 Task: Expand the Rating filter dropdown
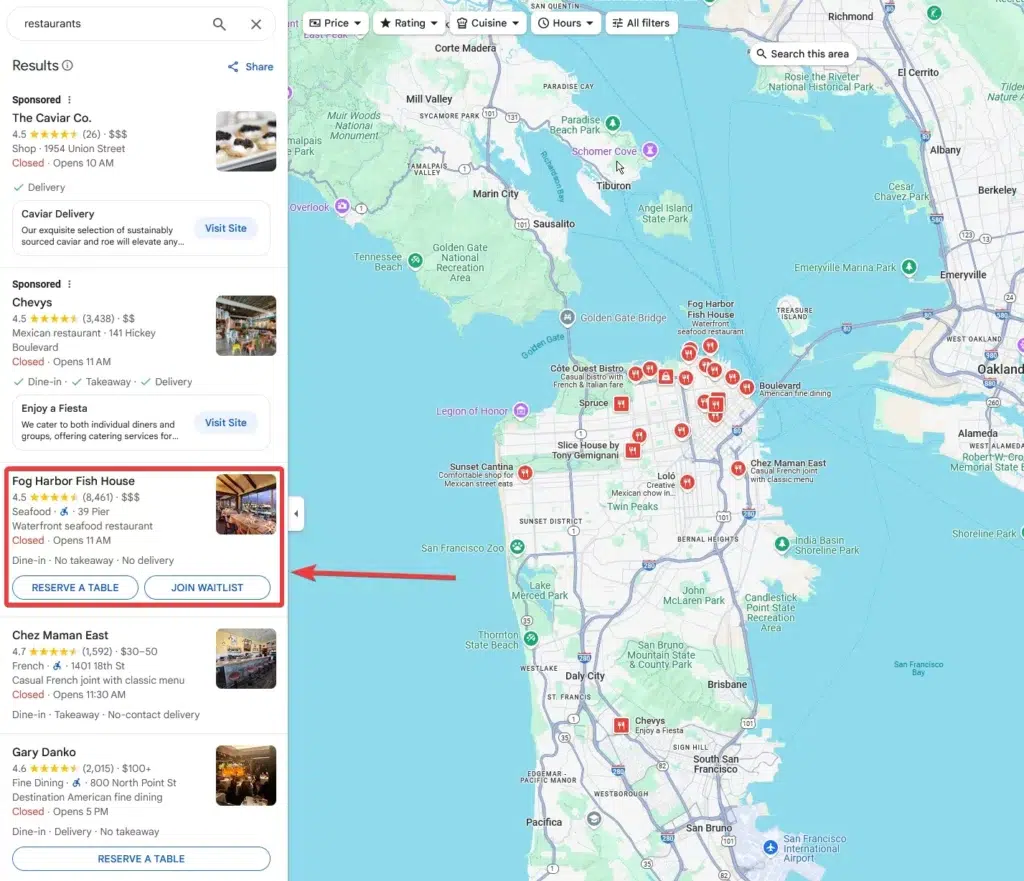pyautogui.click(x=409, y=23)
